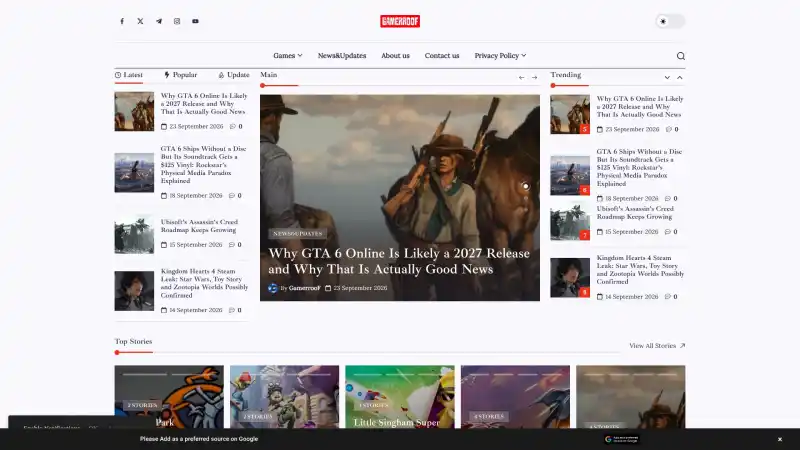Go to next Main slide arrow
This screenshot has height=450, width=800.
coord(534,78)
